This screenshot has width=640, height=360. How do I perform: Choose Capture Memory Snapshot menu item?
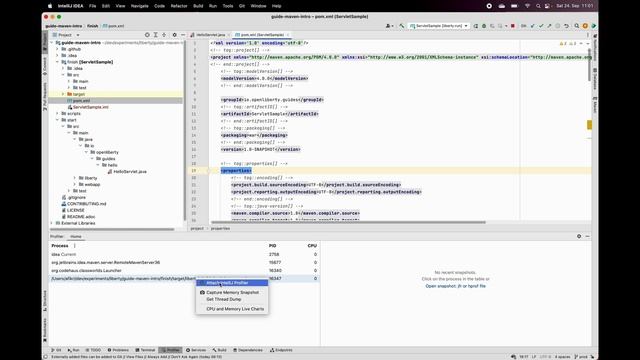click(x=232, y=292)
